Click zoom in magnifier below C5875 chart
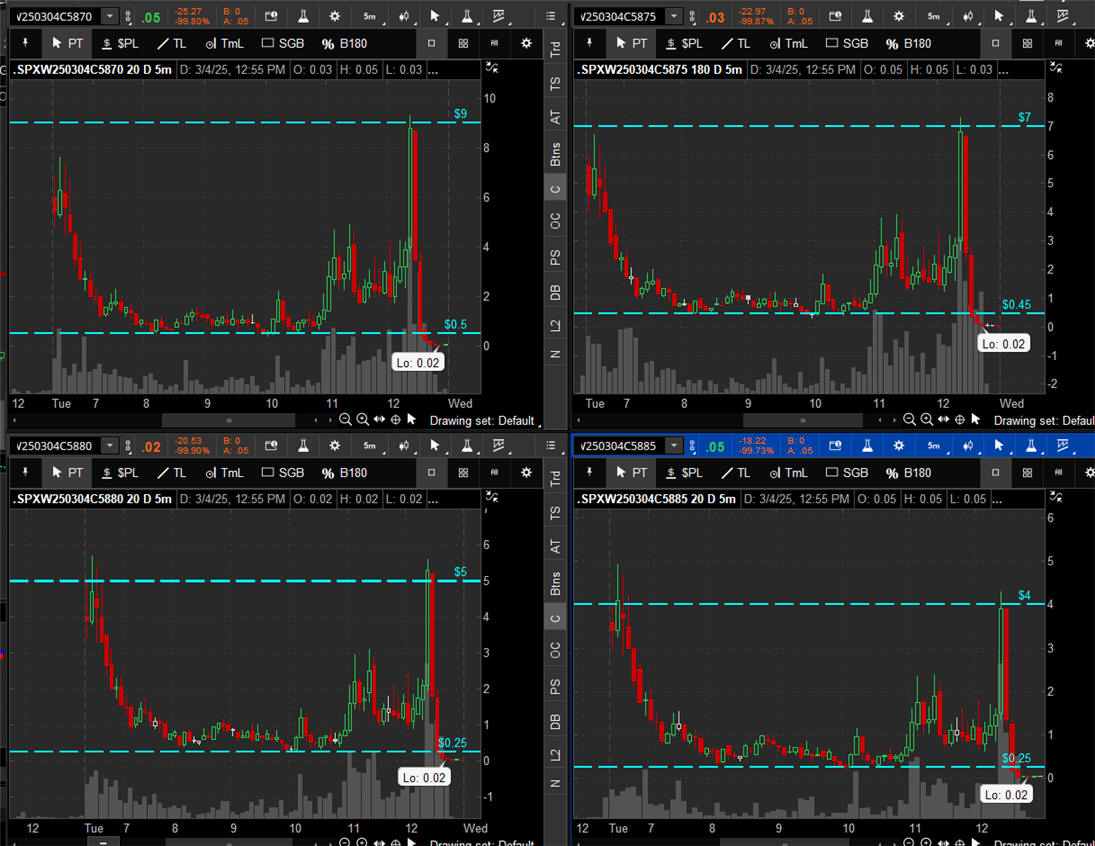The height and width of the screenshot is (846, 1095). pyautogui.click(x=927, y=421)
